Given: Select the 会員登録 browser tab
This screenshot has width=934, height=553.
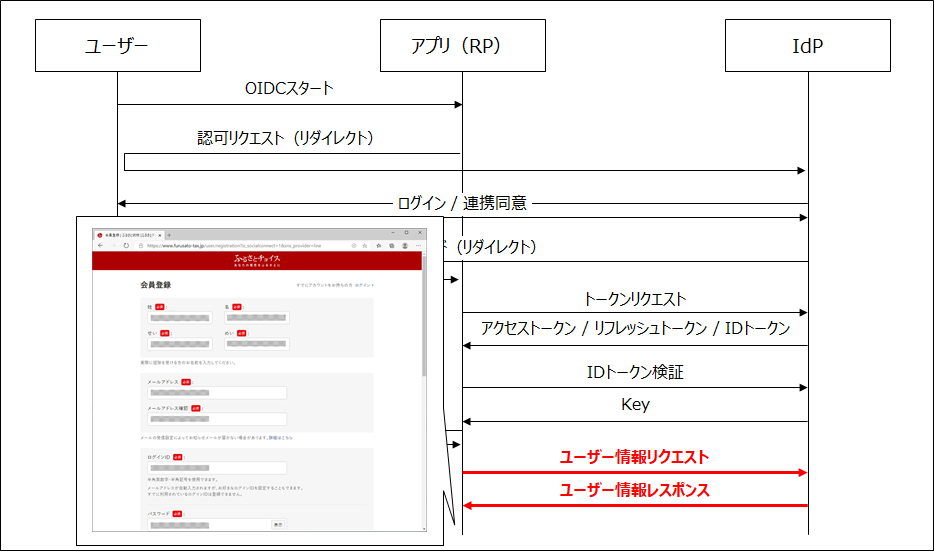Looking at the screenshot, I should (x=130, y=235).
